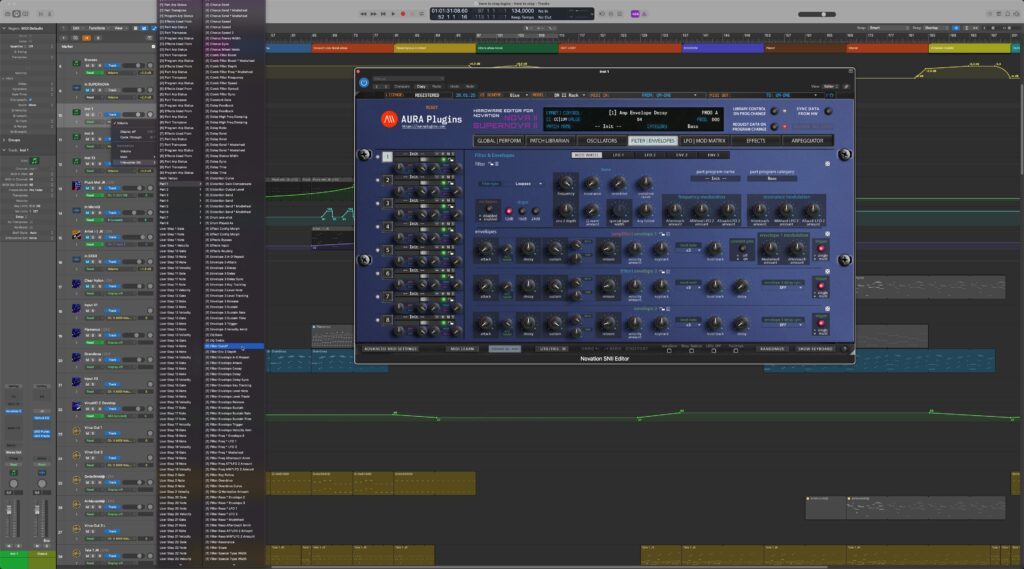Toggle Library Control on Prog Change switch

click(775, 112)
